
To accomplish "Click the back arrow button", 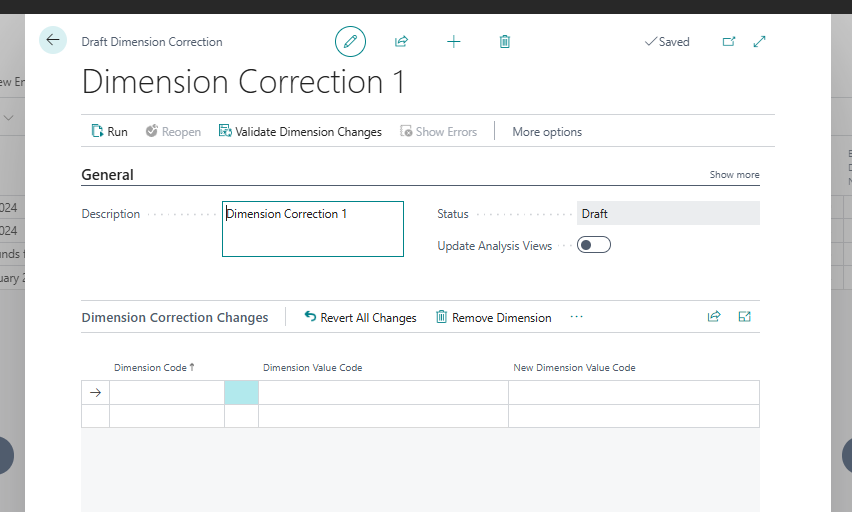I will (x=52, y=40).
